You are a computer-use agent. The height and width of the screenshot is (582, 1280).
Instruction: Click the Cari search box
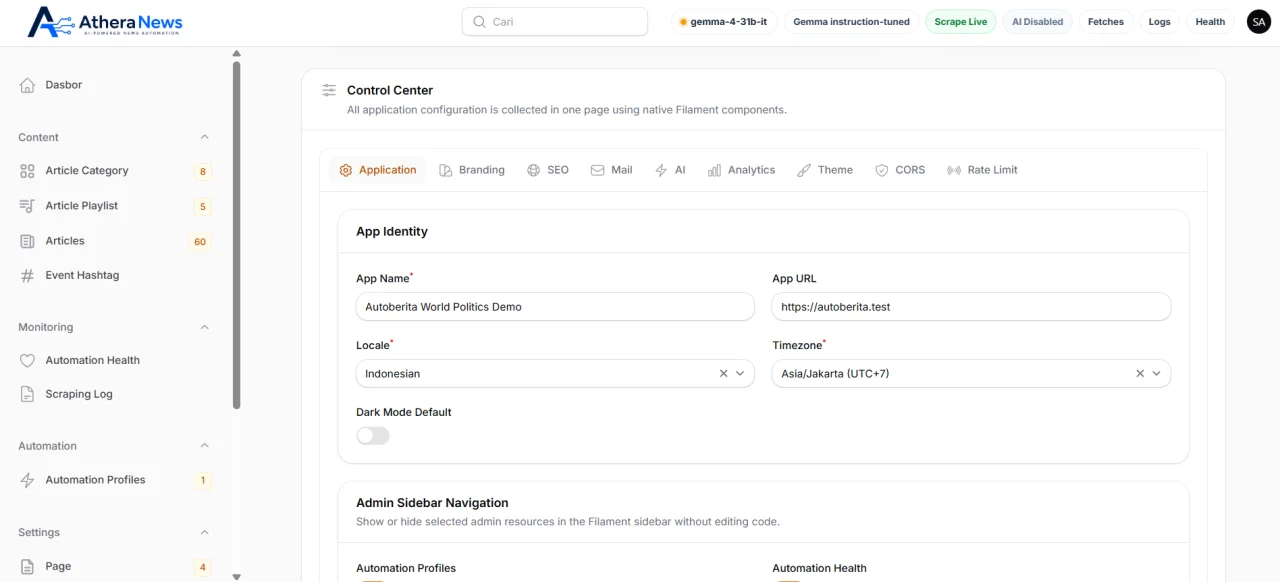[x=555, y=21]
